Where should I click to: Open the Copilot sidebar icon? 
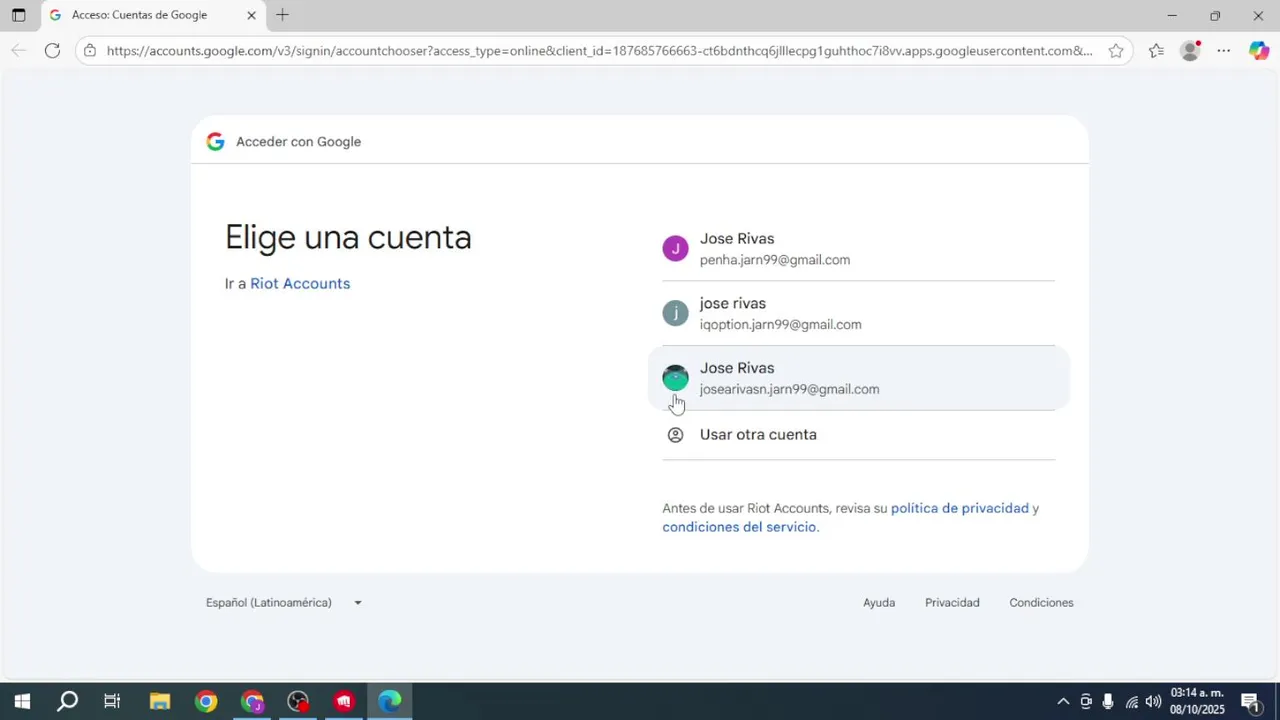click(1259, 51)
